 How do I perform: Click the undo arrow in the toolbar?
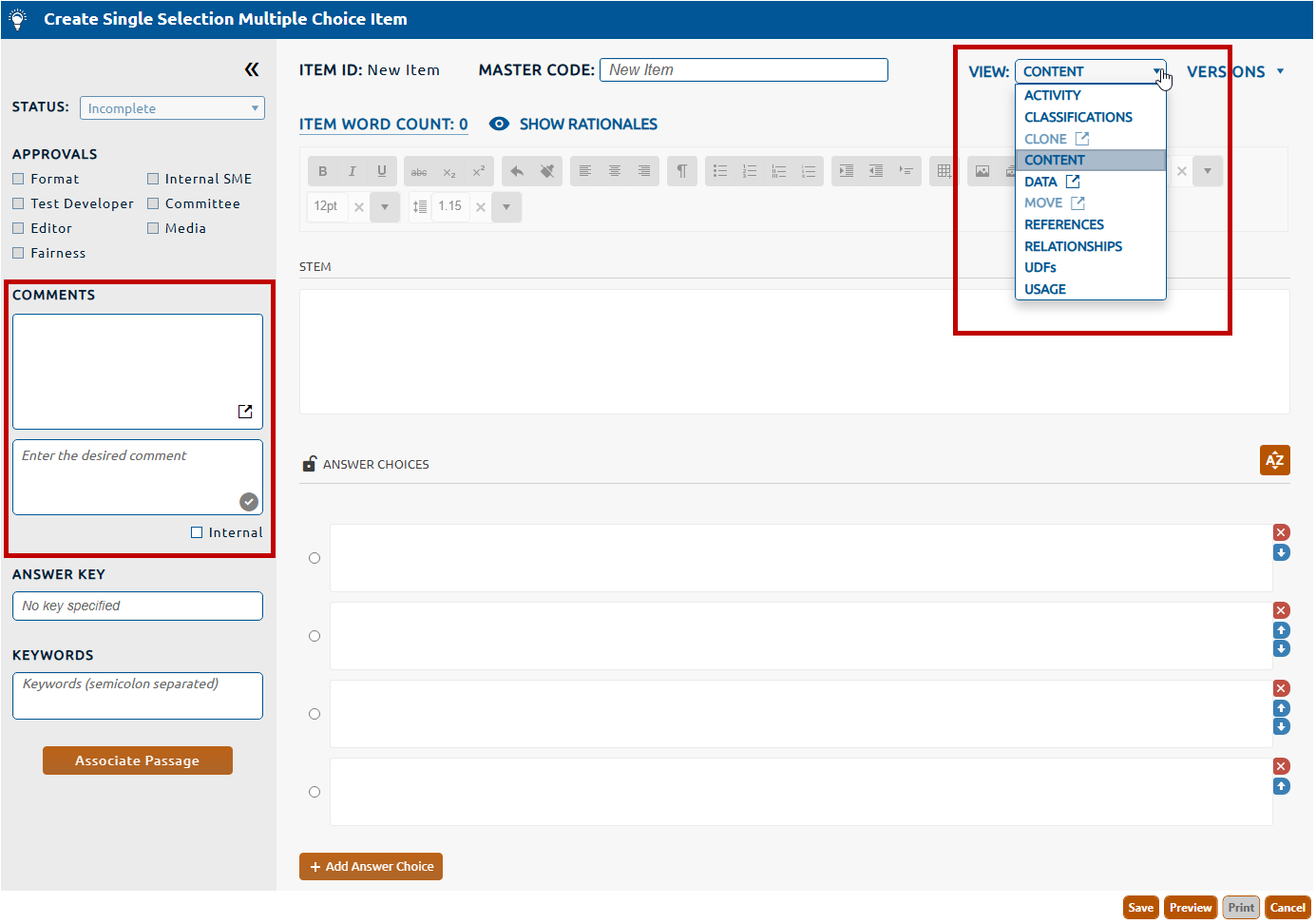517,171
